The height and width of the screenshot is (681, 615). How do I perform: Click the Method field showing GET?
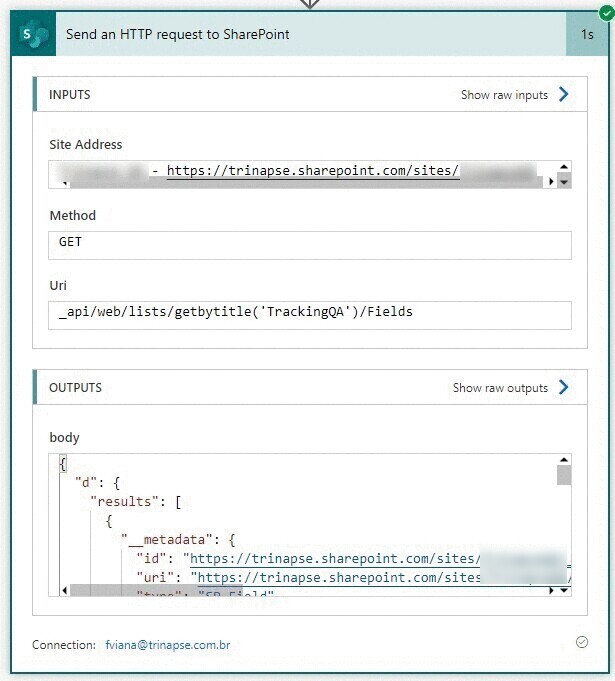[x=311, y=245]
